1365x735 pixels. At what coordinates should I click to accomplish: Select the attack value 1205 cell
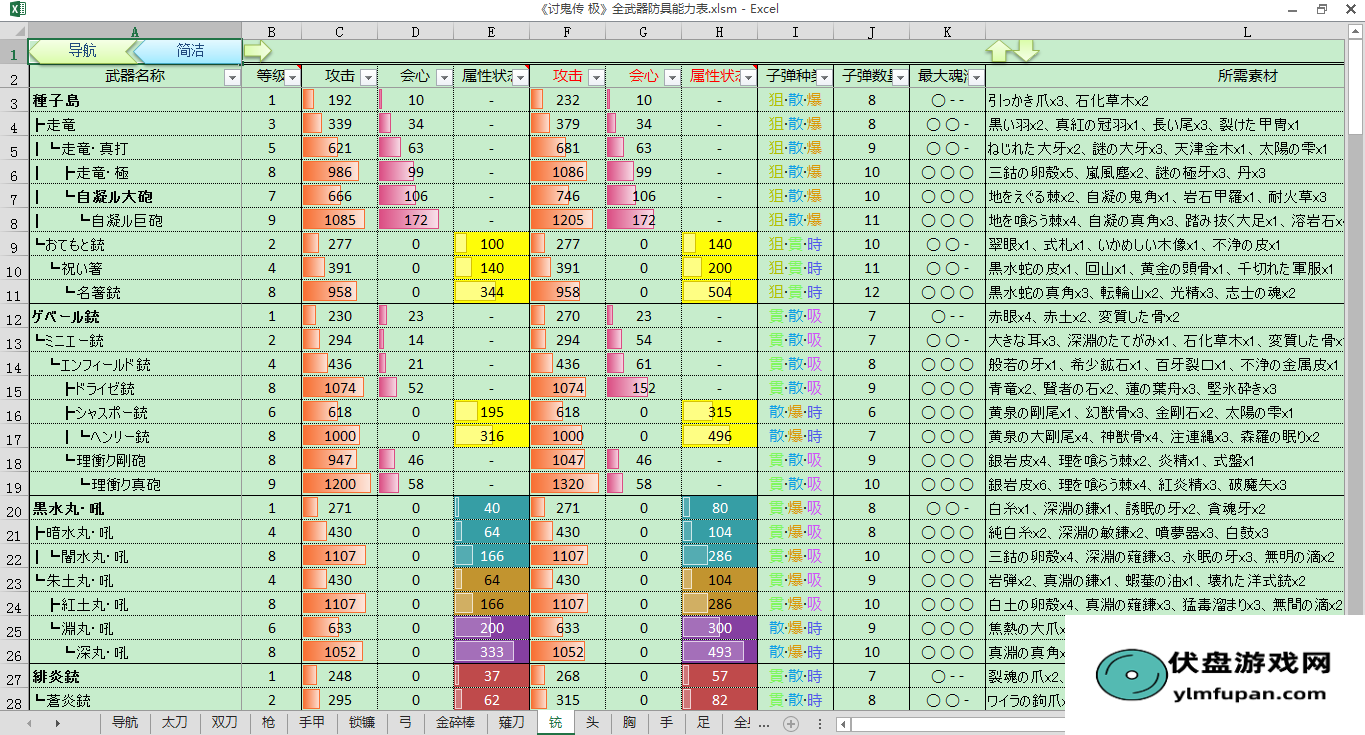coord(567,220)
